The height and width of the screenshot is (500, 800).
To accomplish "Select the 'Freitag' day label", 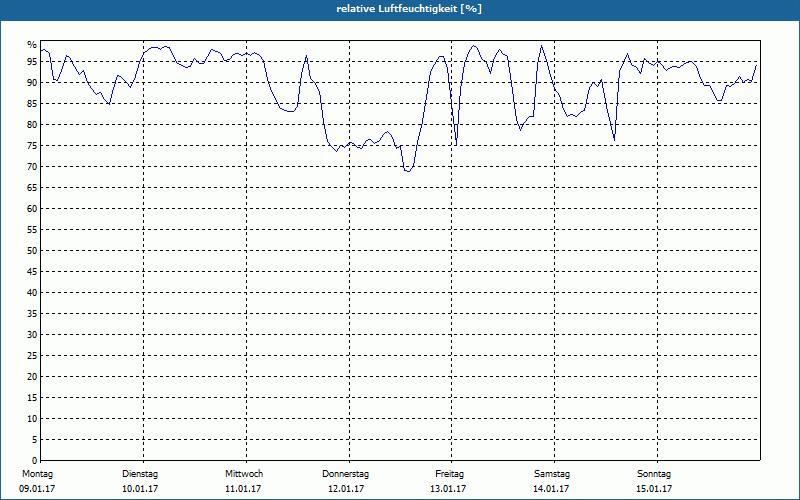I will coord(449,474).
